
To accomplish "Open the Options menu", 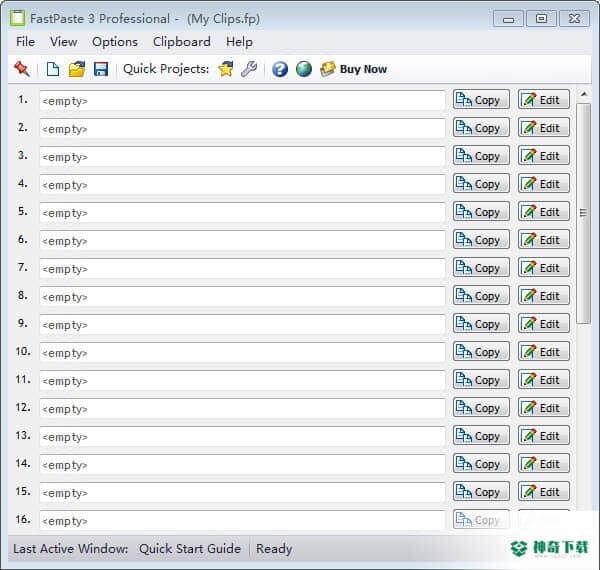I will click(x=115, y=42).
